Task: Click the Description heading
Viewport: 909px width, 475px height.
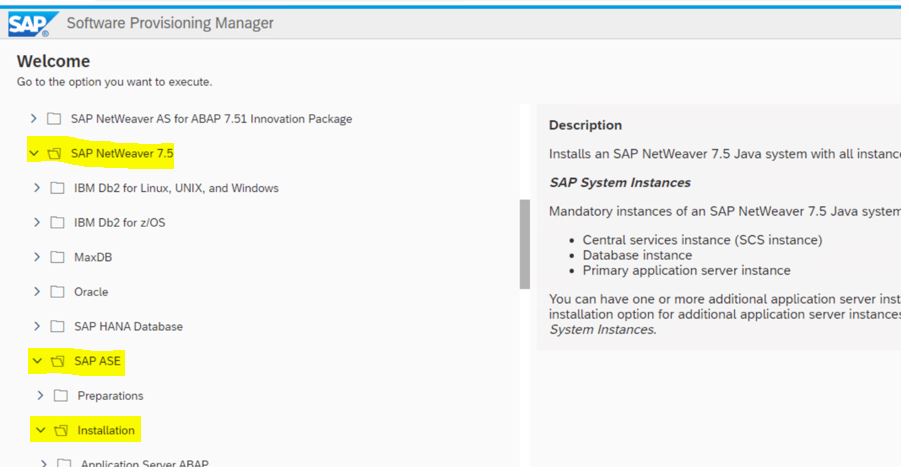Action: point(585,125)
